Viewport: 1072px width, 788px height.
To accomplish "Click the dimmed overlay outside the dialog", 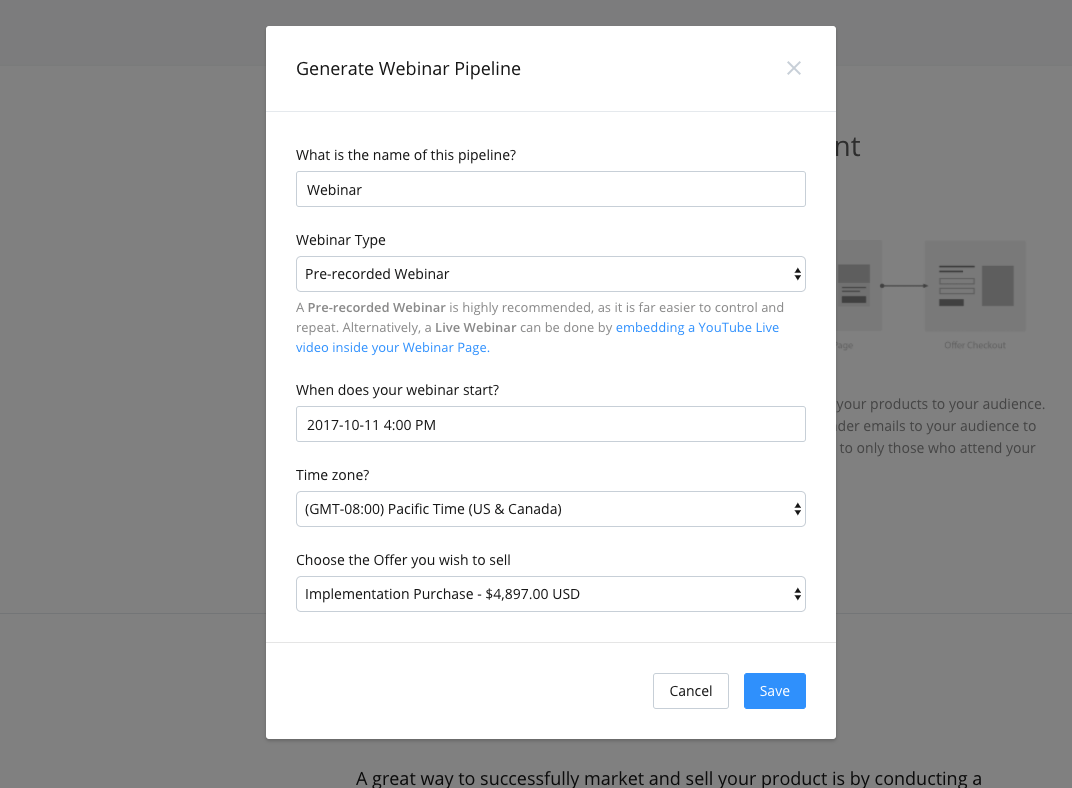I will [130, 400].
